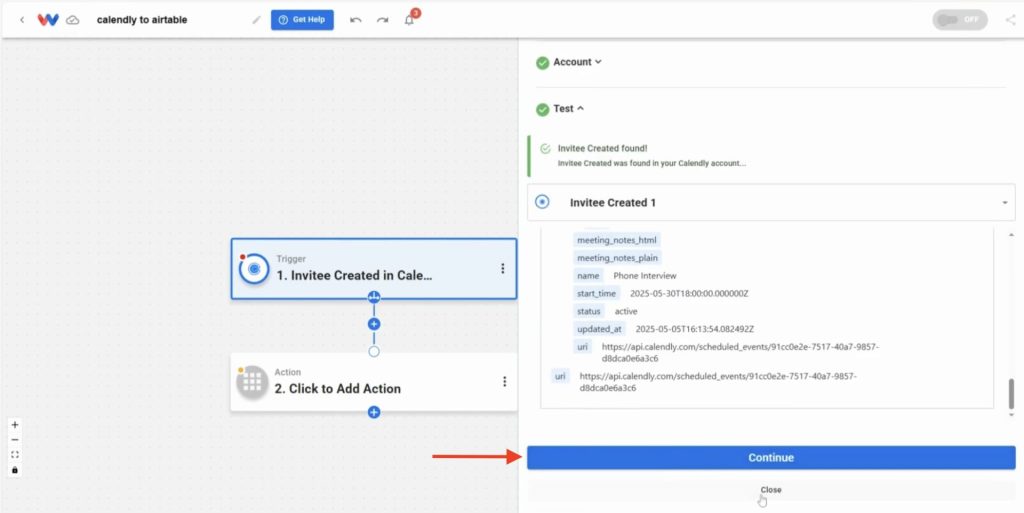Viewport: 1024px width, 513px height.
Task: Select the status field tag
Action: click(x=589, y=311)
